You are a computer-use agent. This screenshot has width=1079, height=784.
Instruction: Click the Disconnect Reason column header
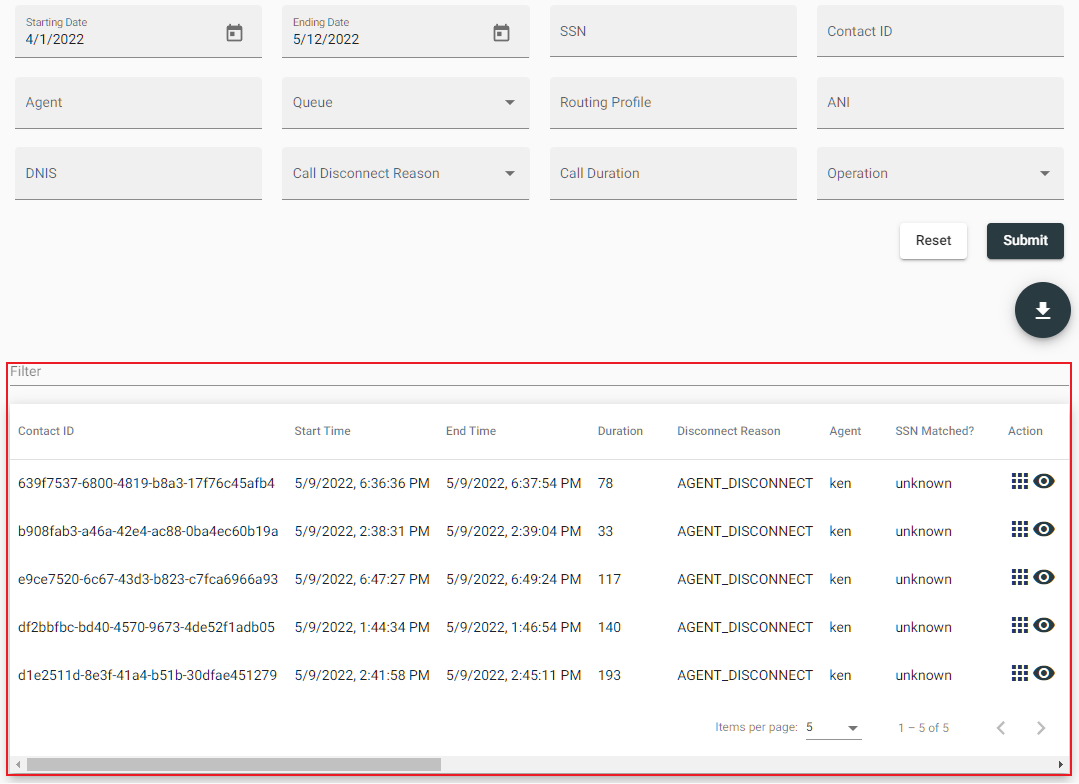(728, 431)
